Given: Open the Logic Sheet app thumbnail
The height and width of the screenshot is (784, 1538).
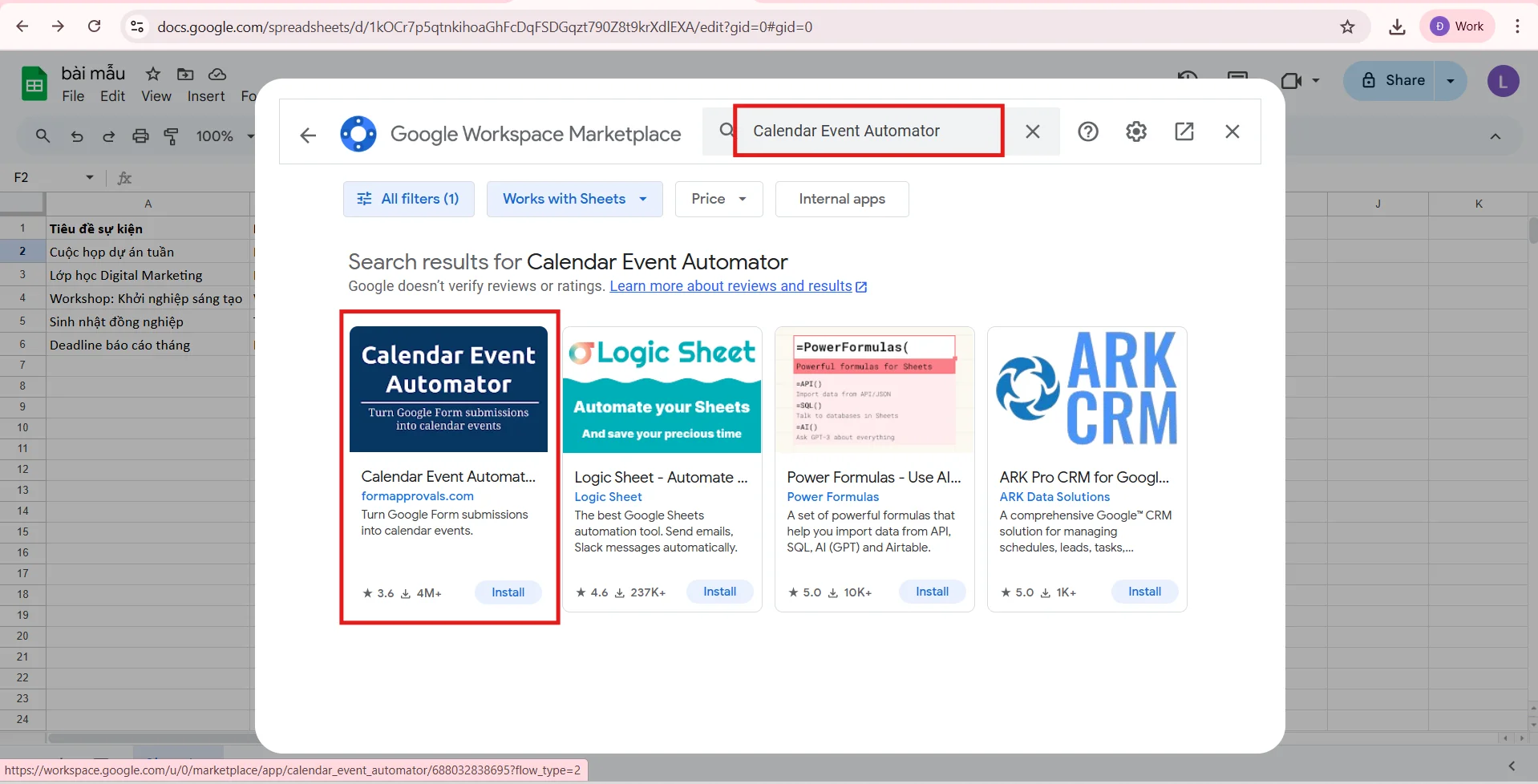Looking at the screenshot, I should tap(662, 390).
